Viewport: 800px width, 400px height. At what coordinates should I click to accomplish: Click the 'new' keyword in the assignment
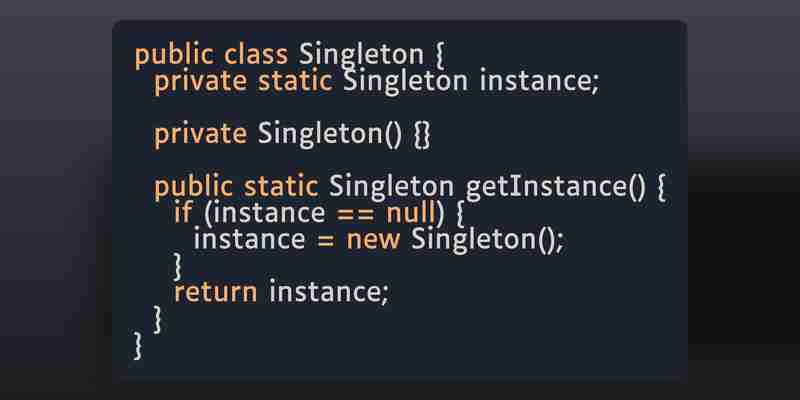click(373, 239)
